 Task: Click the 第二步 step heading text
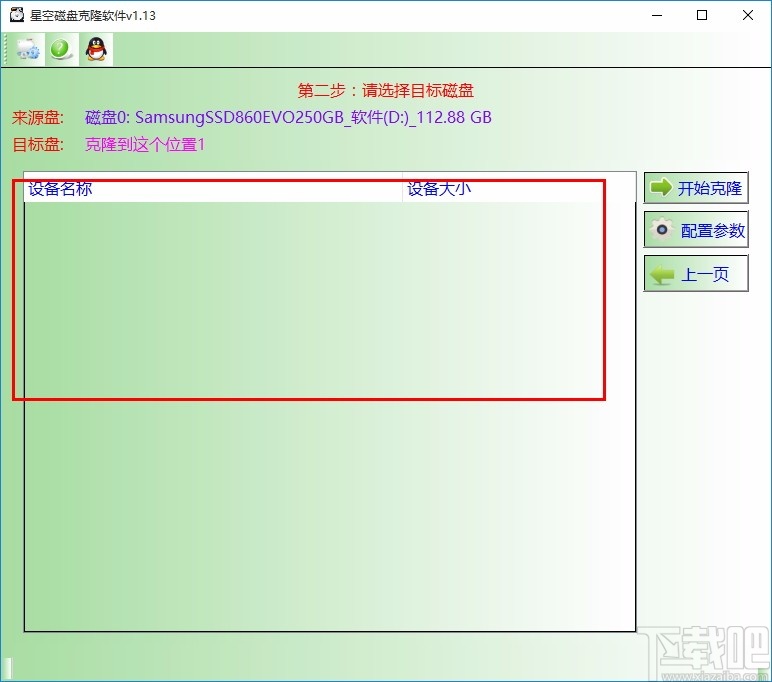386,91
